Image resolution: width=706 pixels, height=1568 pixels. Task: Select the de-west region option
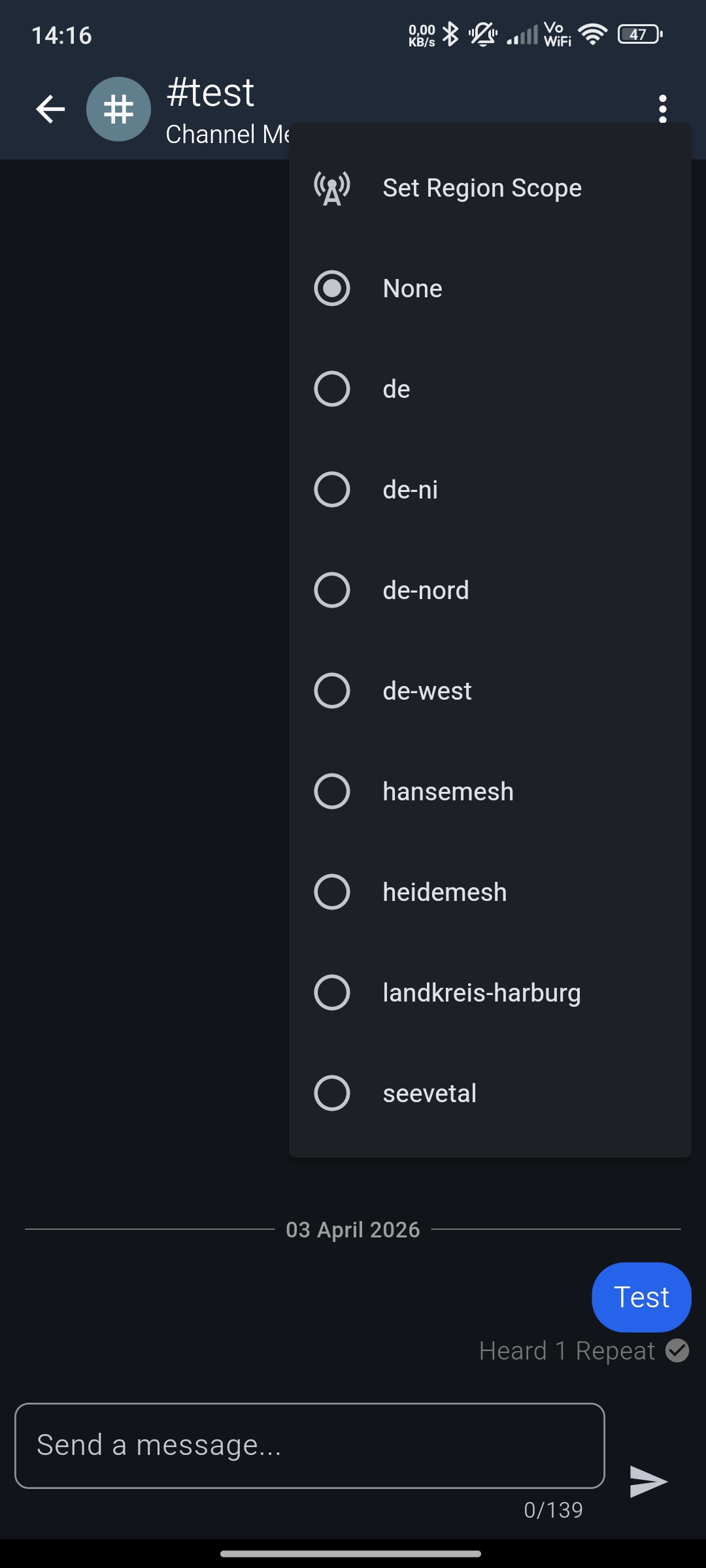click(332, 691)
